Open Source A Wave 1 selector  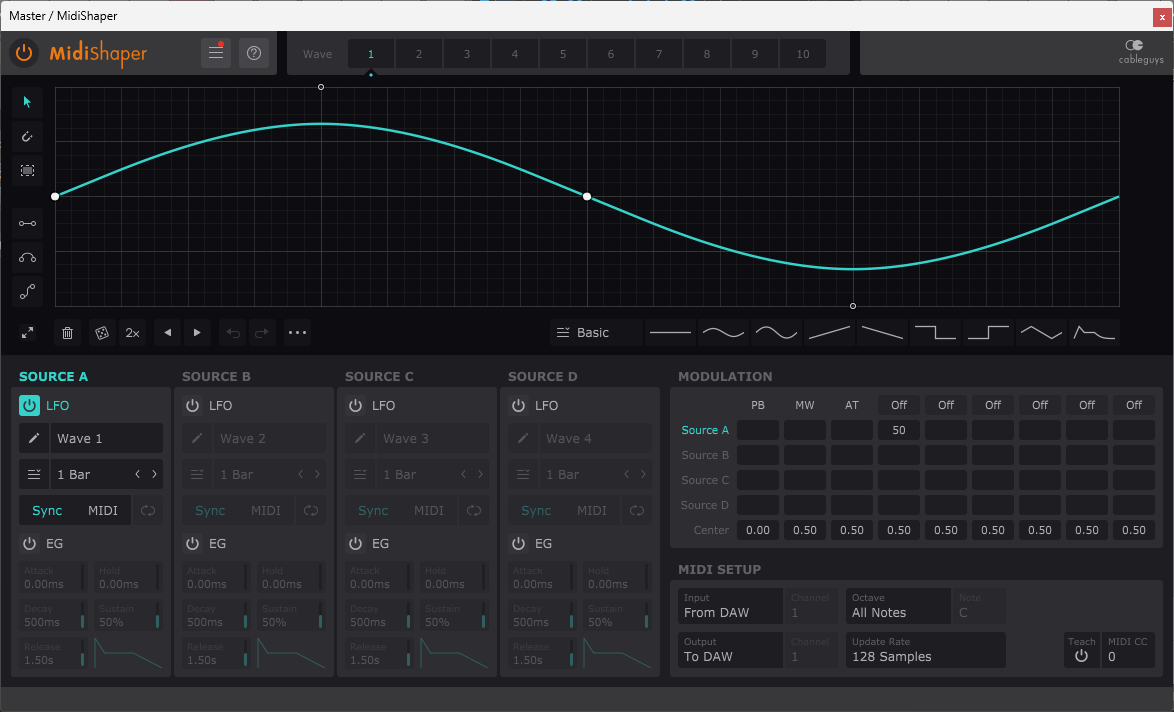106,438
